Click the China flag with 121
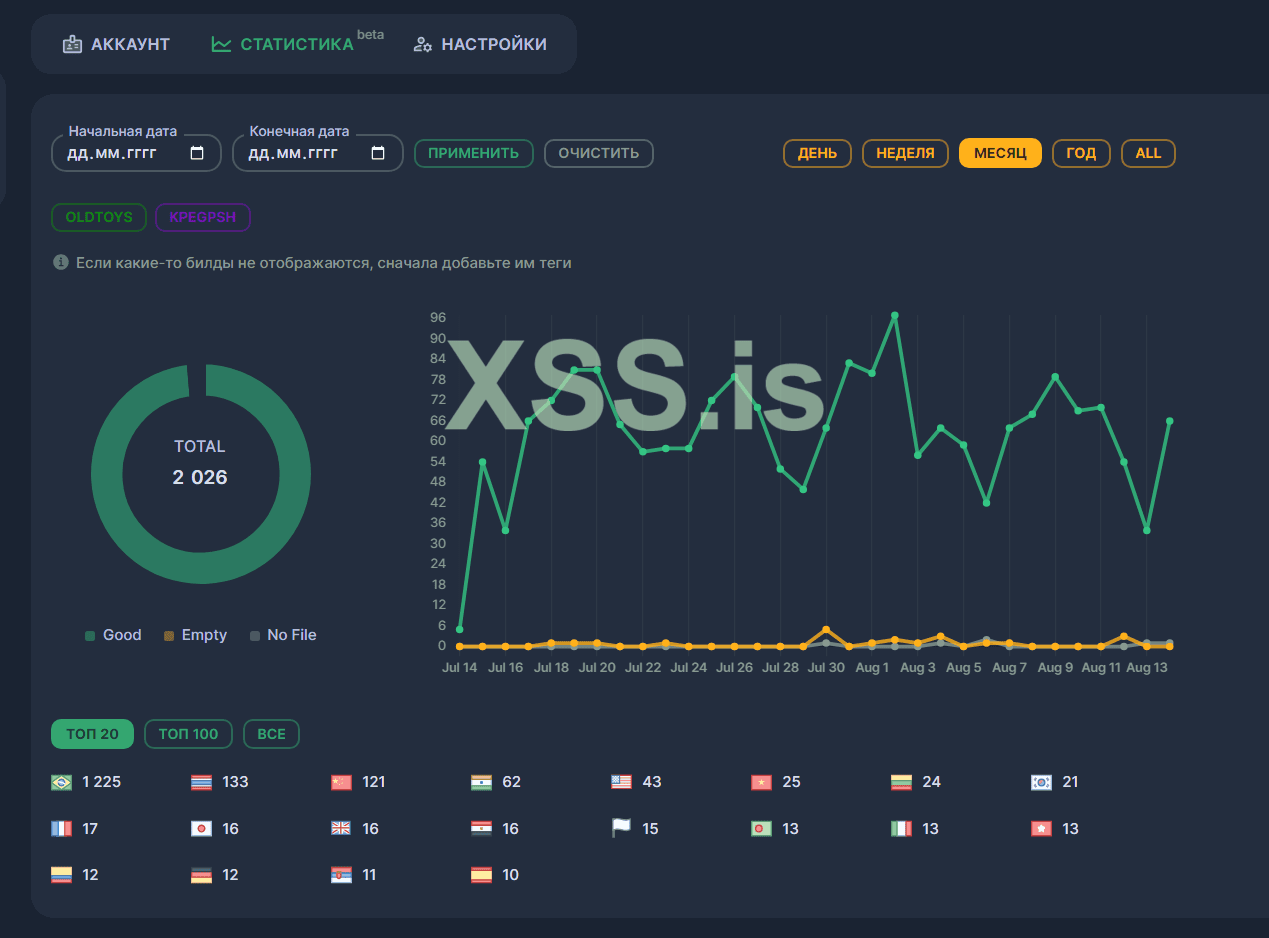This screenshot has width=1269, height=938. click(x=341, y=783)
